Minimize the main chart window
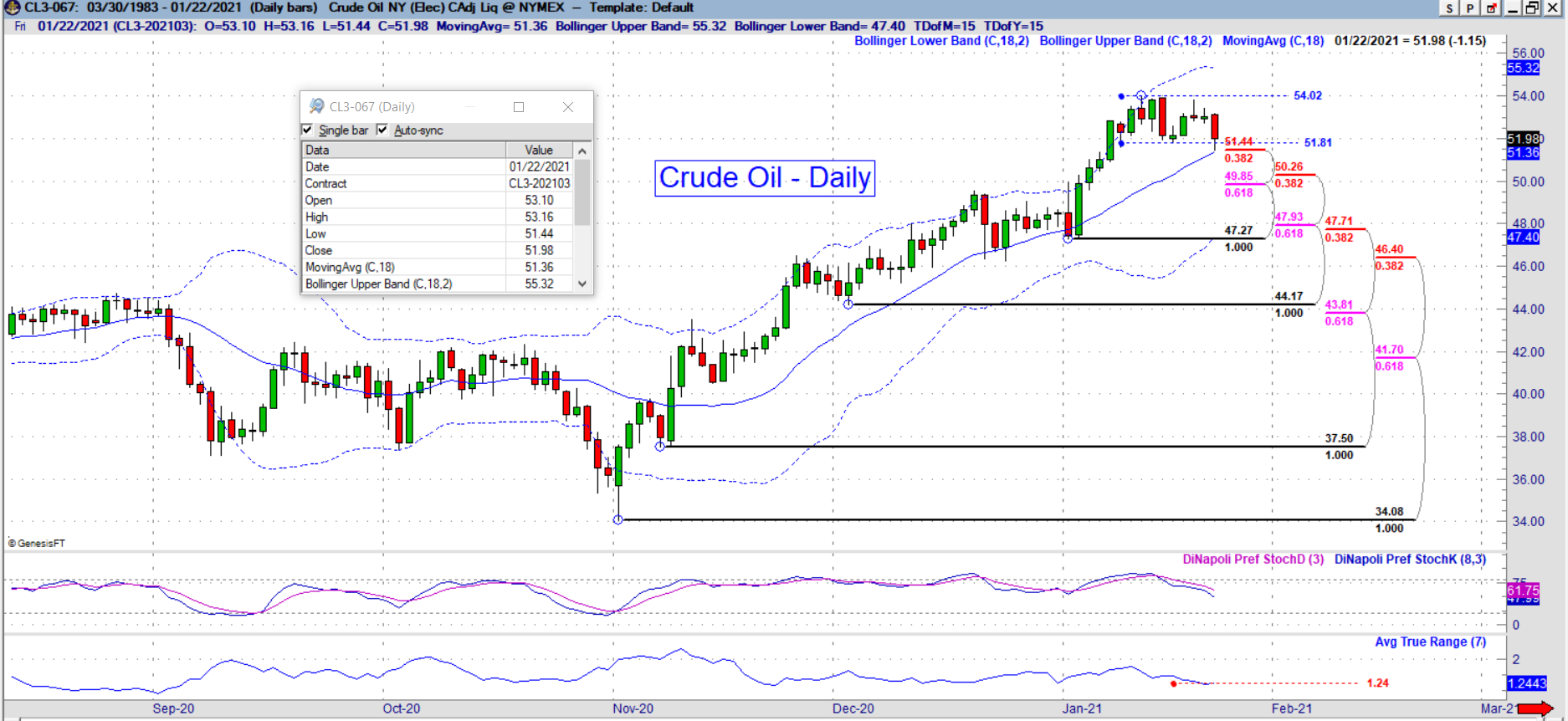The height and width of the screenshot is (721, 1568). (x=1513, y=8)
